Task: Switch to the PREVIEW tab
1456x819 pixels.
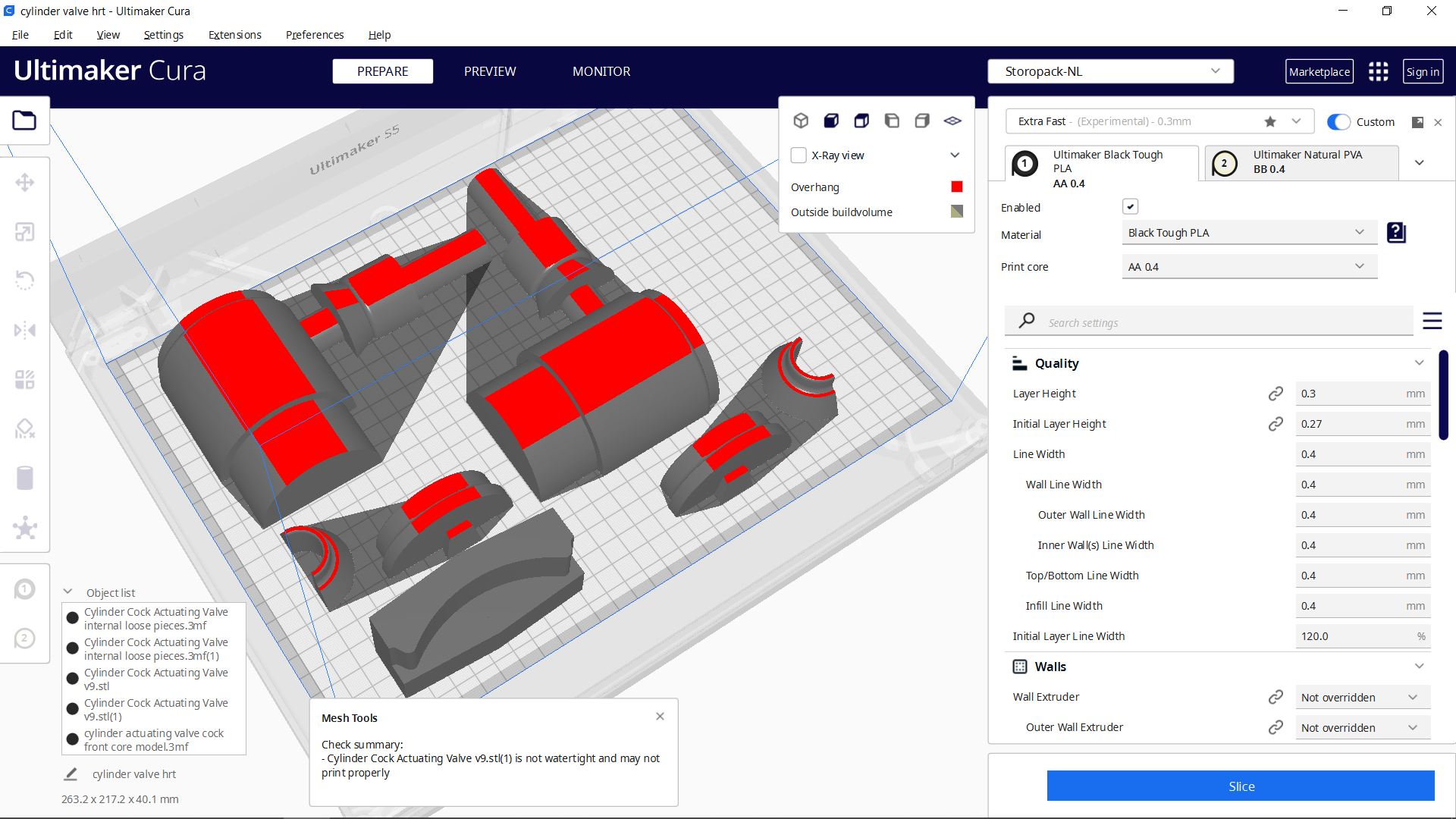Action: pyautogui.click(x=490, y=71)
